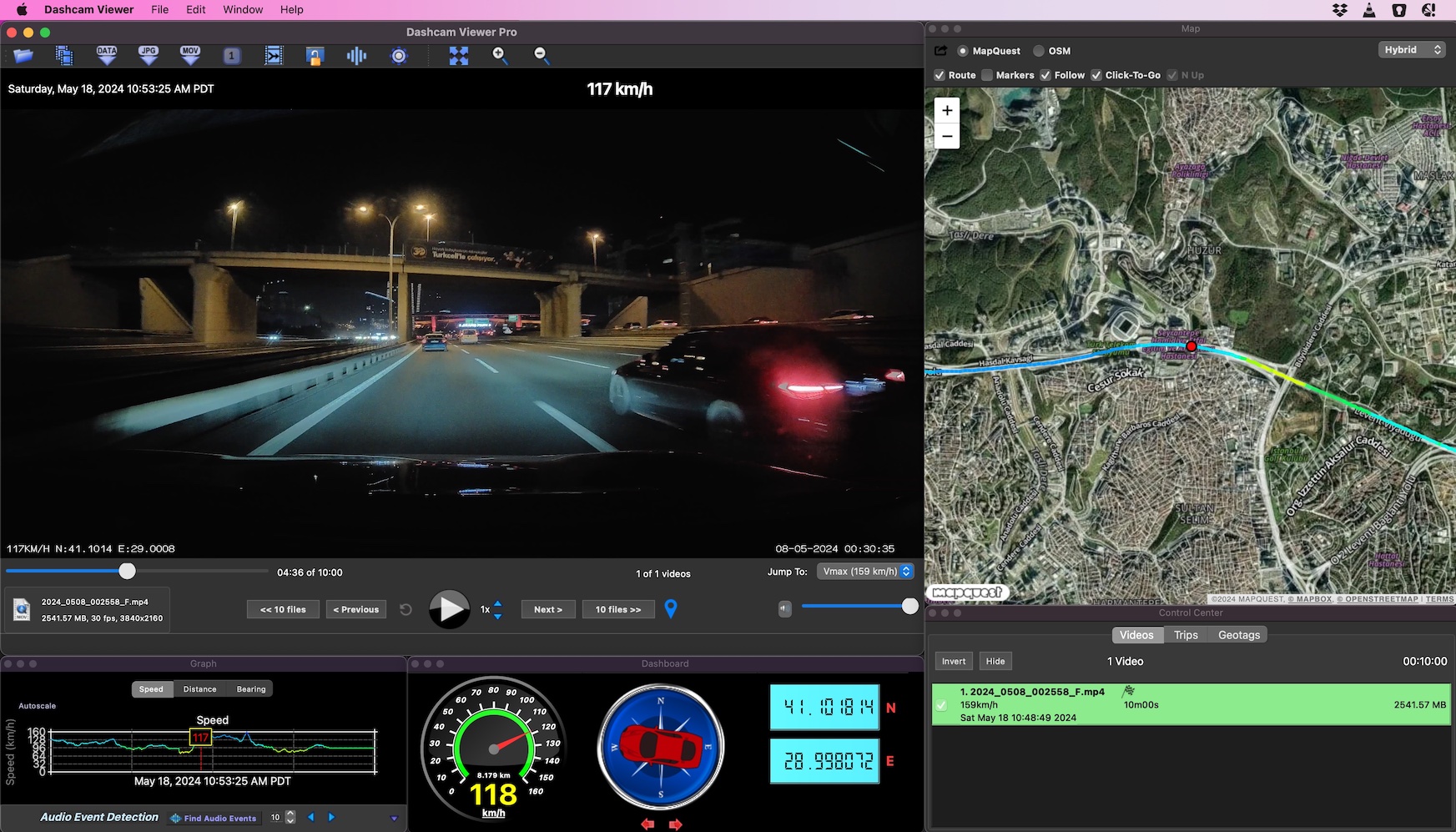
Task: Click Hide button in Control Center
Action: (x=995, y=661)
